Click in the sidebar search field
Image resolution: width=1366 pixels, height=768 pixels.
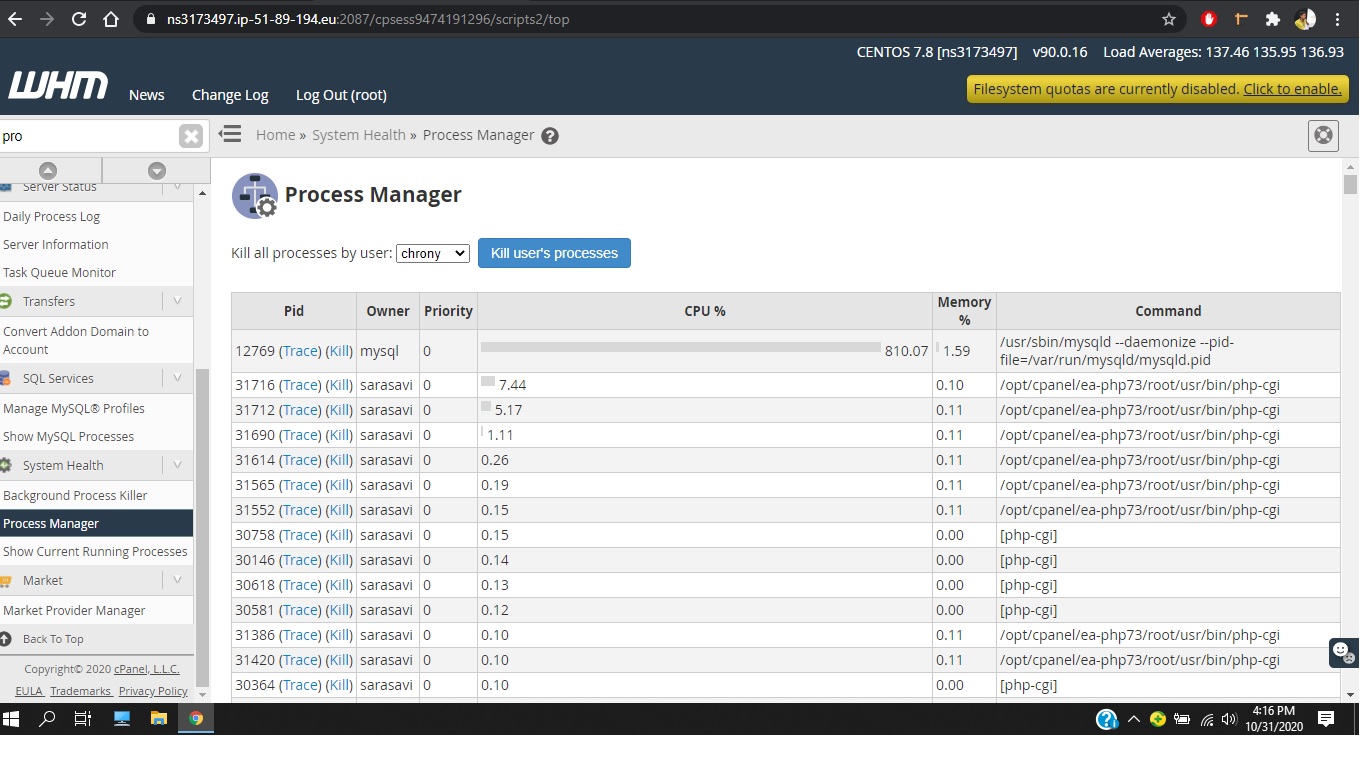(88, 136)
